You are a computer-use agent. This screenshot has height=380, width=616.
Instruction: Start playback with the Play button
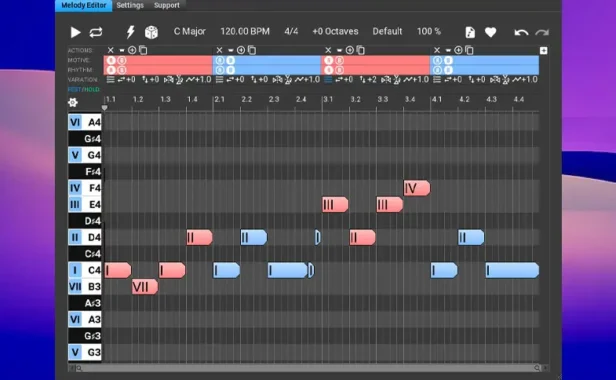tap(75, 32)
